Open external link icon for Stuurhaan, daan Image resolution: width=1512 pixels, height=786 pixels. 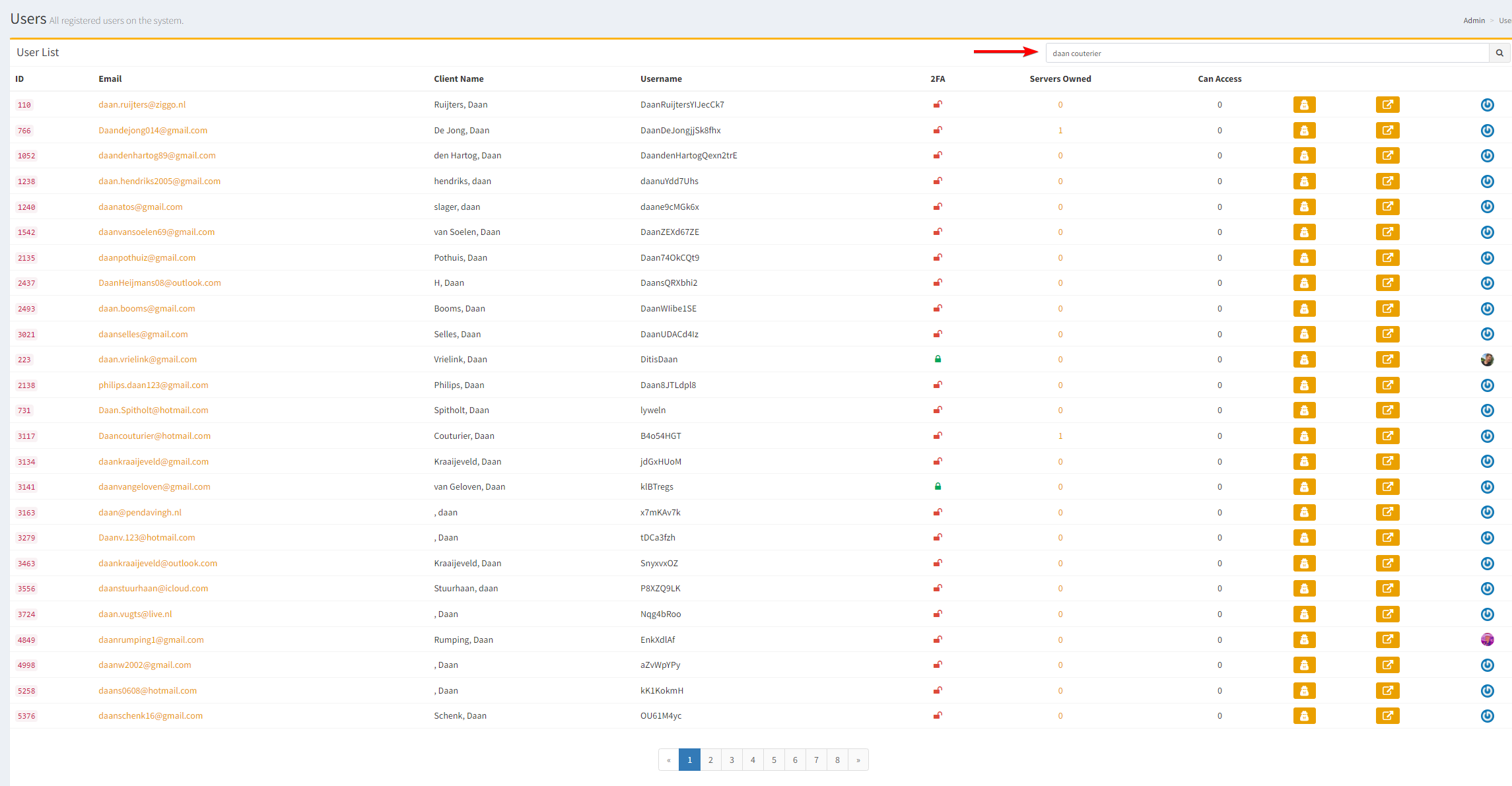[1387, 589]
